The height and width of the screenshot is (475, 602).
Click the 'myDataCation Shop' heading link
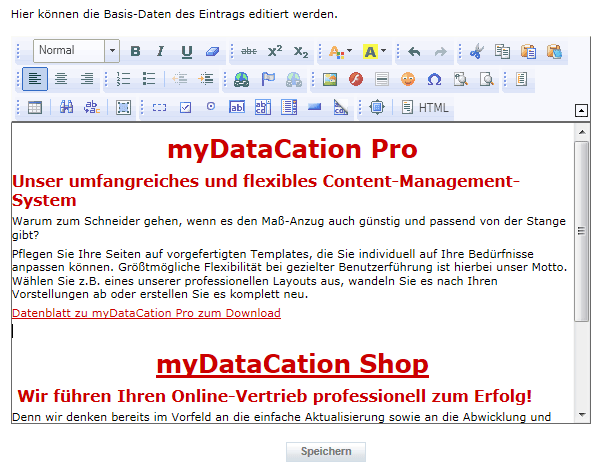[292, 364]
